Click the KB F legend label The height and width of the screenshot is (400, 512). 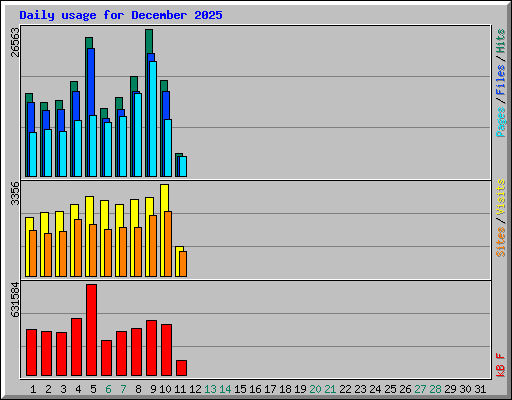501,365
